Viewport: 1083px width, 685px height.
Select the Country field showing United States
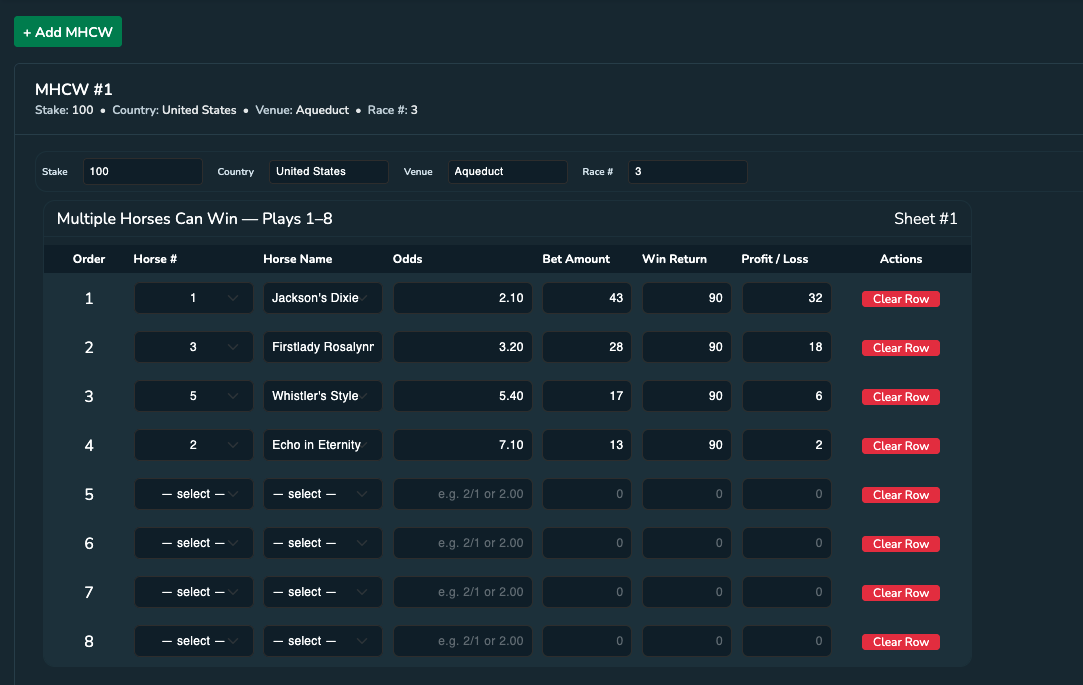(328, 171)
